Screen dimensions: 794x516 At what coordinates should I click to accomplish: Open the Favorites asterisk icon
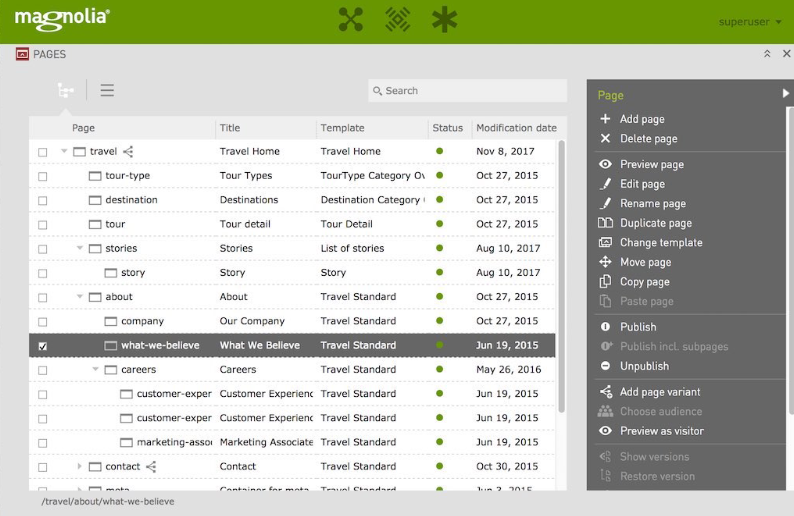point(444,20)
